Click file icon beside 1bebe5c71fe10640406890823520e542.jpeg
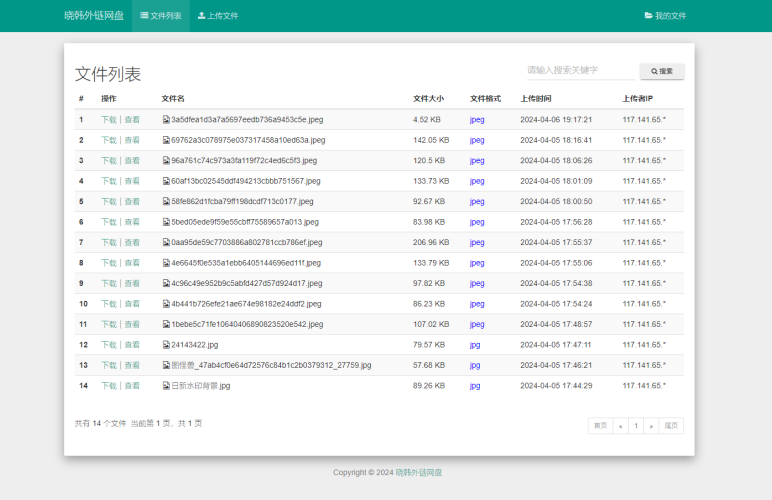 166,325
